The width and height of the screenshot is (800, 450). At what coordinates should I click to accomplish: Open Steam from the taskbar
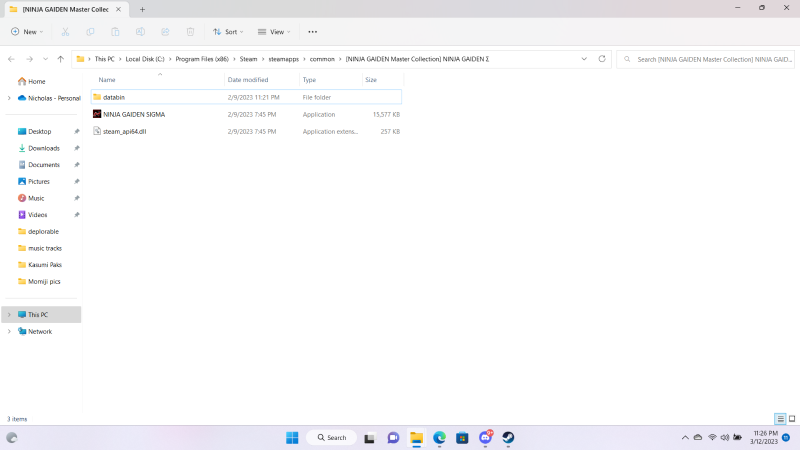tap(508, 438)
